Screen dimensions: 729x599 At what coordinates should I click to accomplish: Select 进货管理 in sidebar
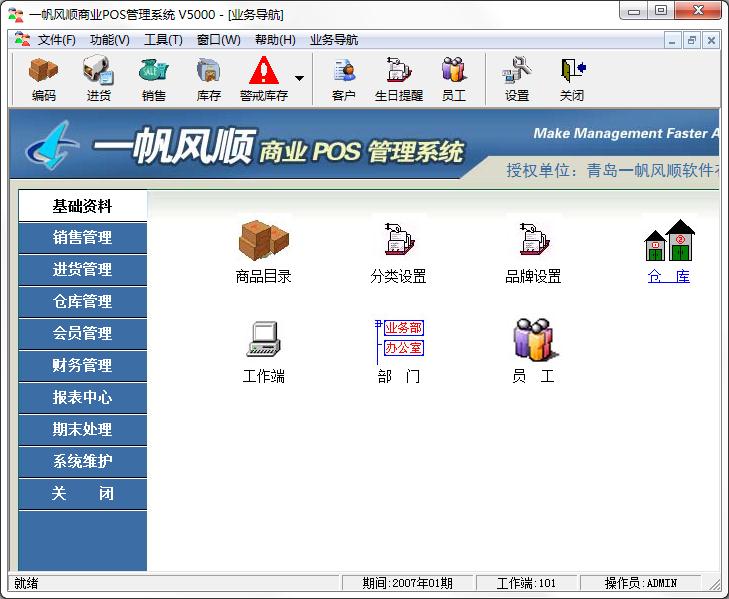pyautogui.click(x=83, y=270)
